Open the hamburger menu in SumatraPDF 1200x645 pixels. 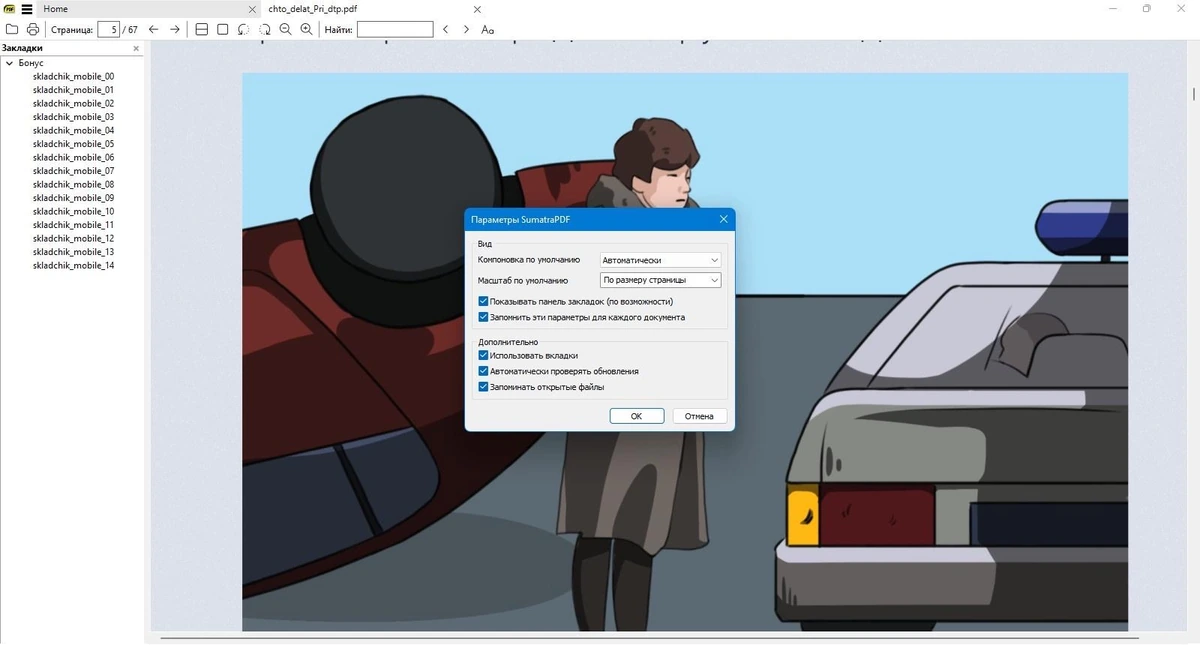(x=27, y=9)
